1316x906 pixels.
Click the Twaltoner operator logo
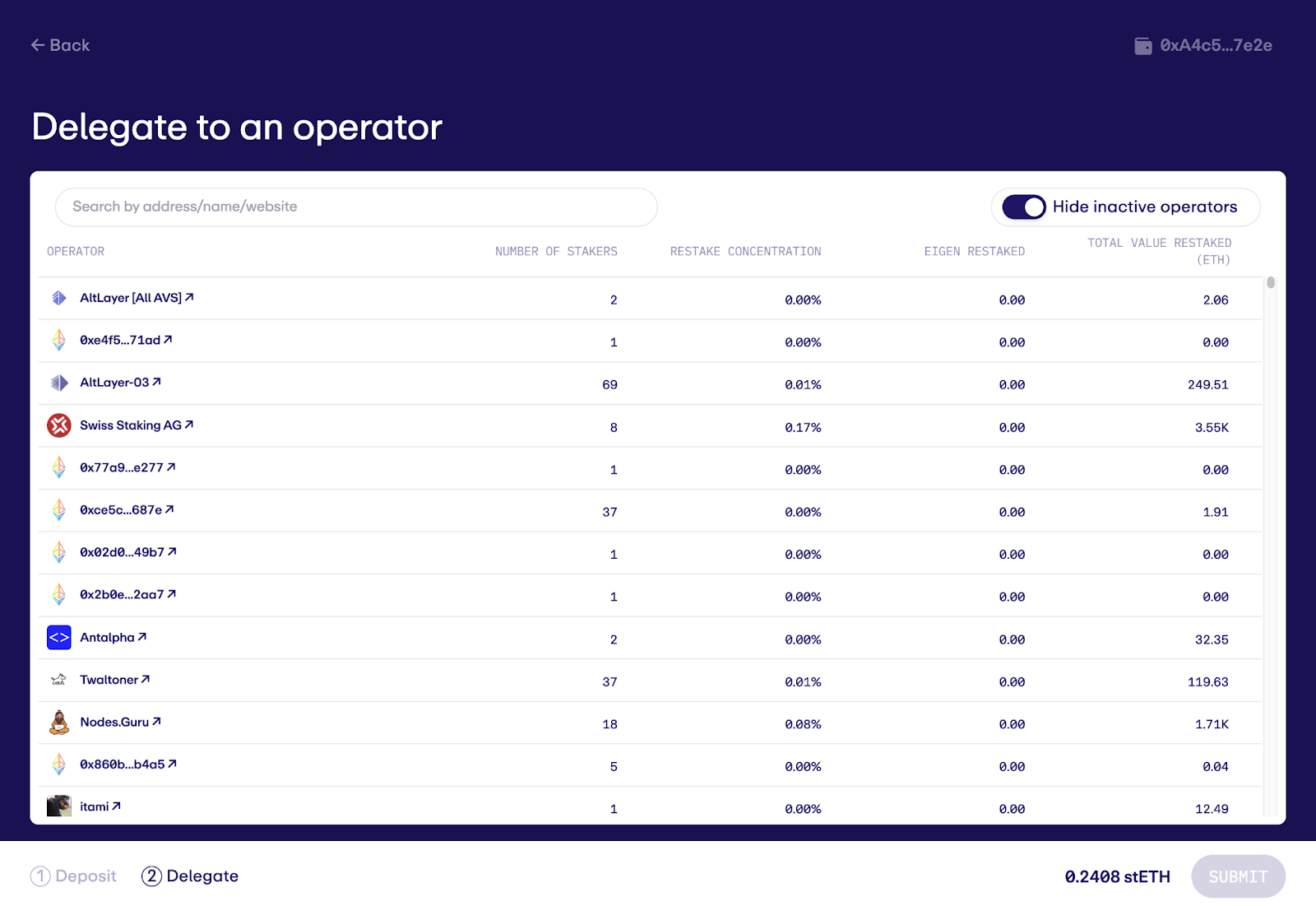[x=59, y=680]
